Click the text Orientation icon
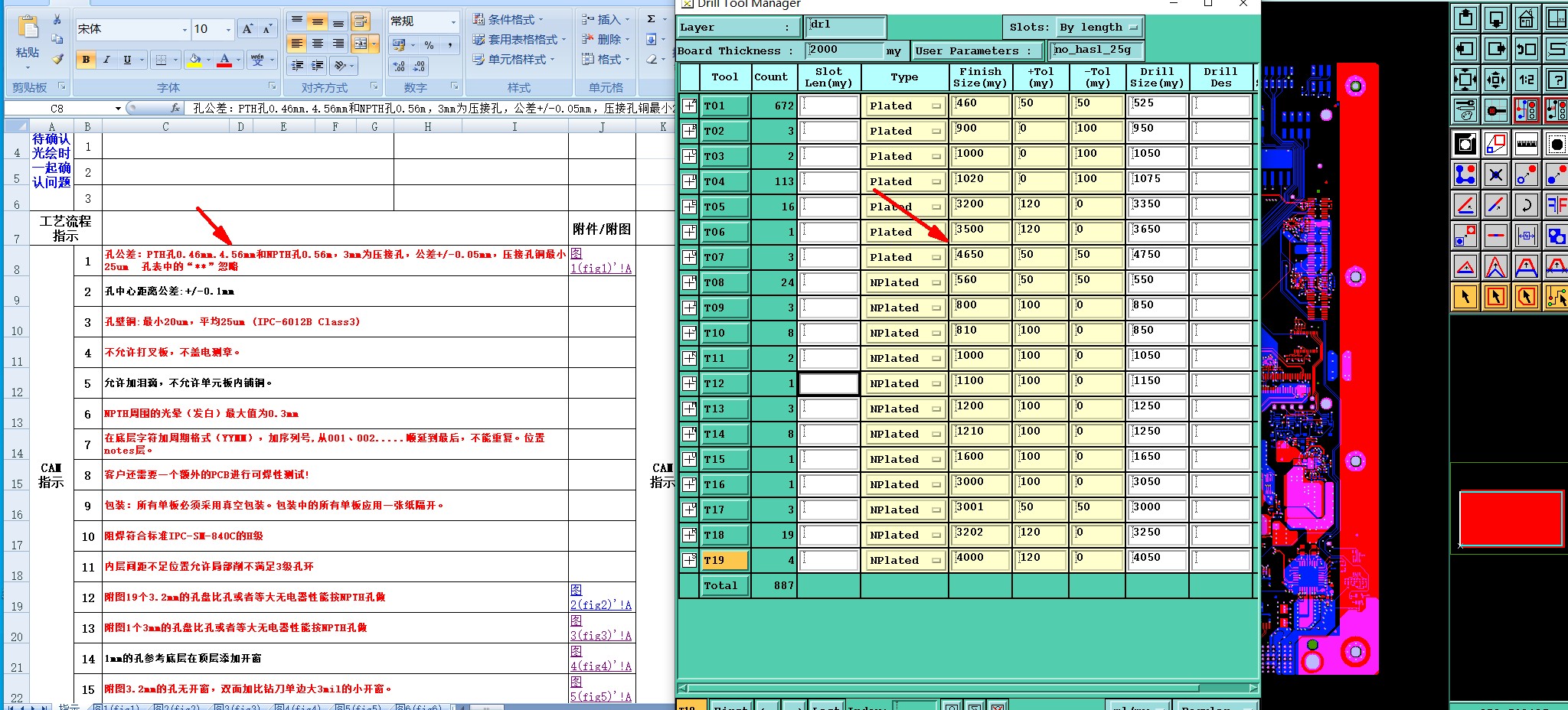Screen dimensions: 1568x710 340,65
